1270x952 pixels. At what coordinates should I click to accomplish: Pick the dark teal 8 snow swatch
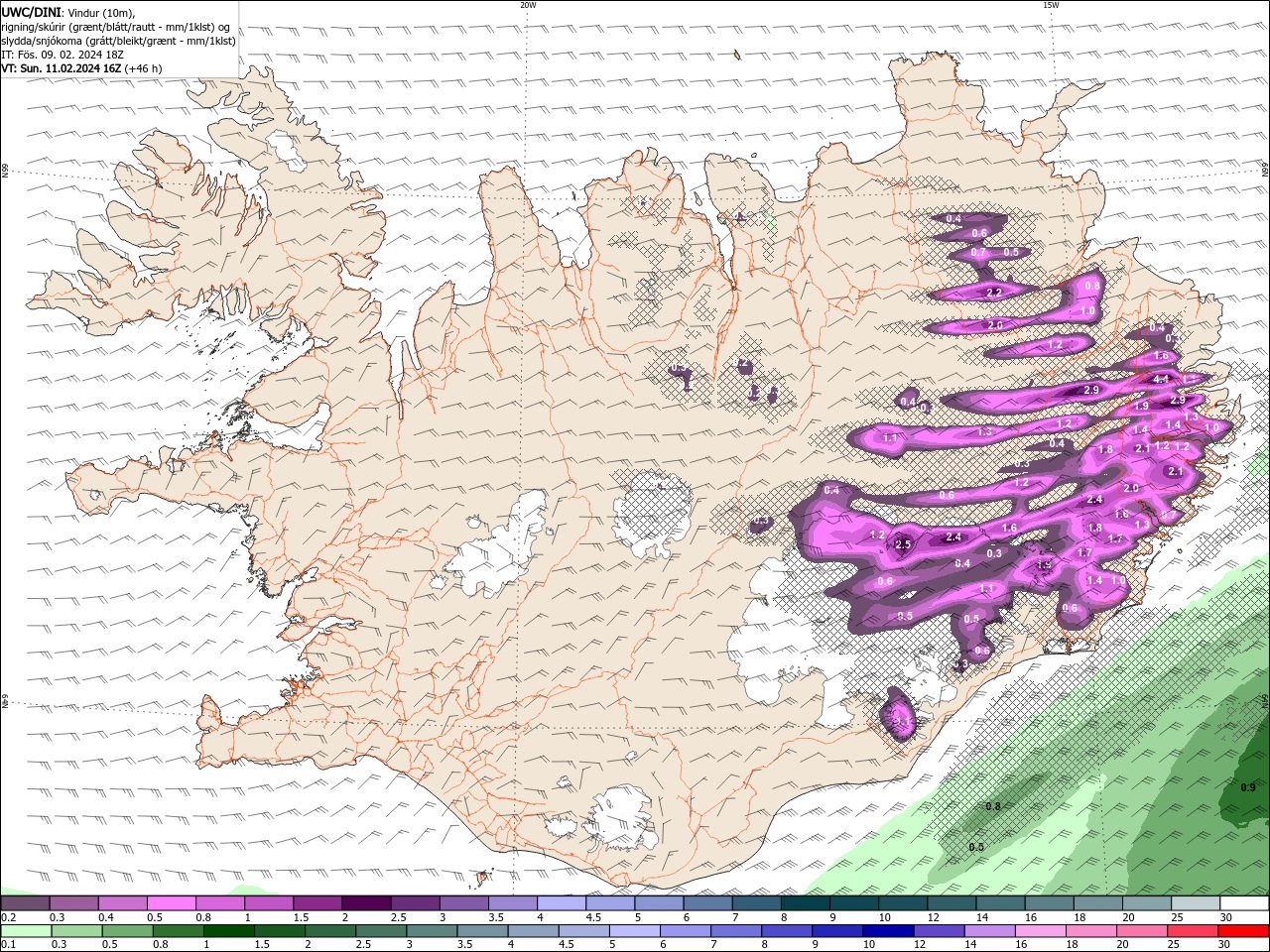click(804, 903)
